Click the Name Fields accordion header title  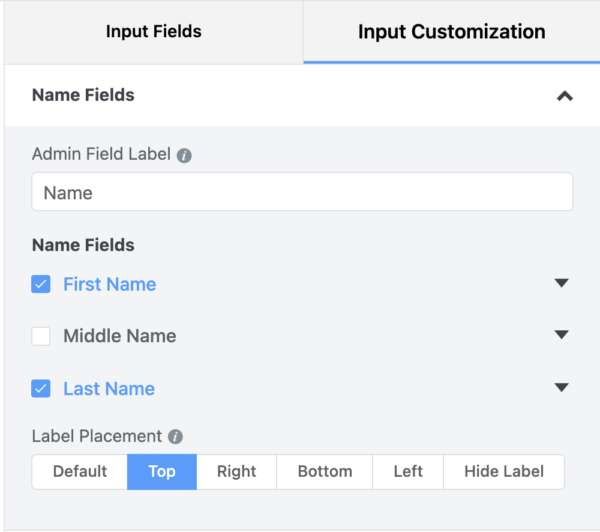83,96
